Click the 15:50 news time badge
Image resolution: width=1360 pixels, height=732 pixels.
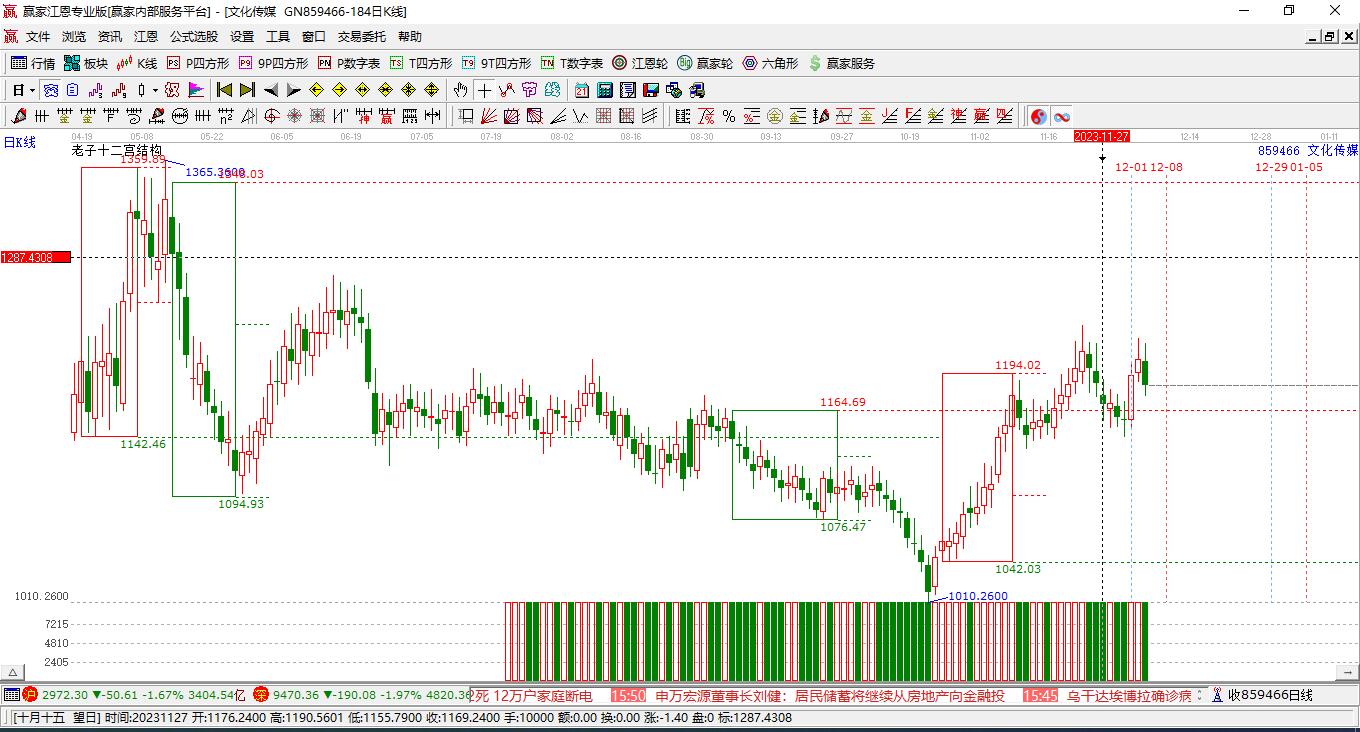click(x=628, y=695)
